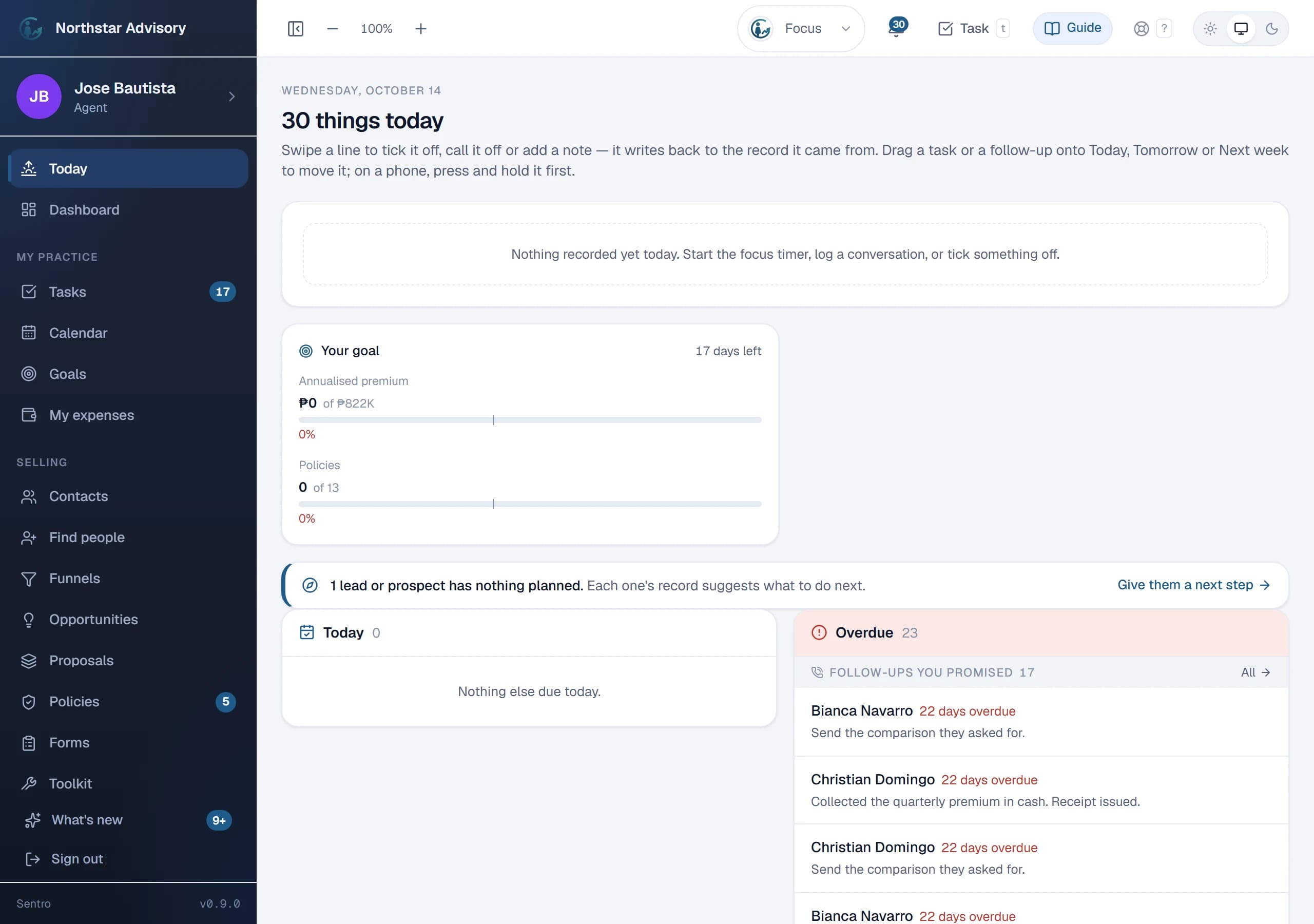Switch to dark theme

1271,29
